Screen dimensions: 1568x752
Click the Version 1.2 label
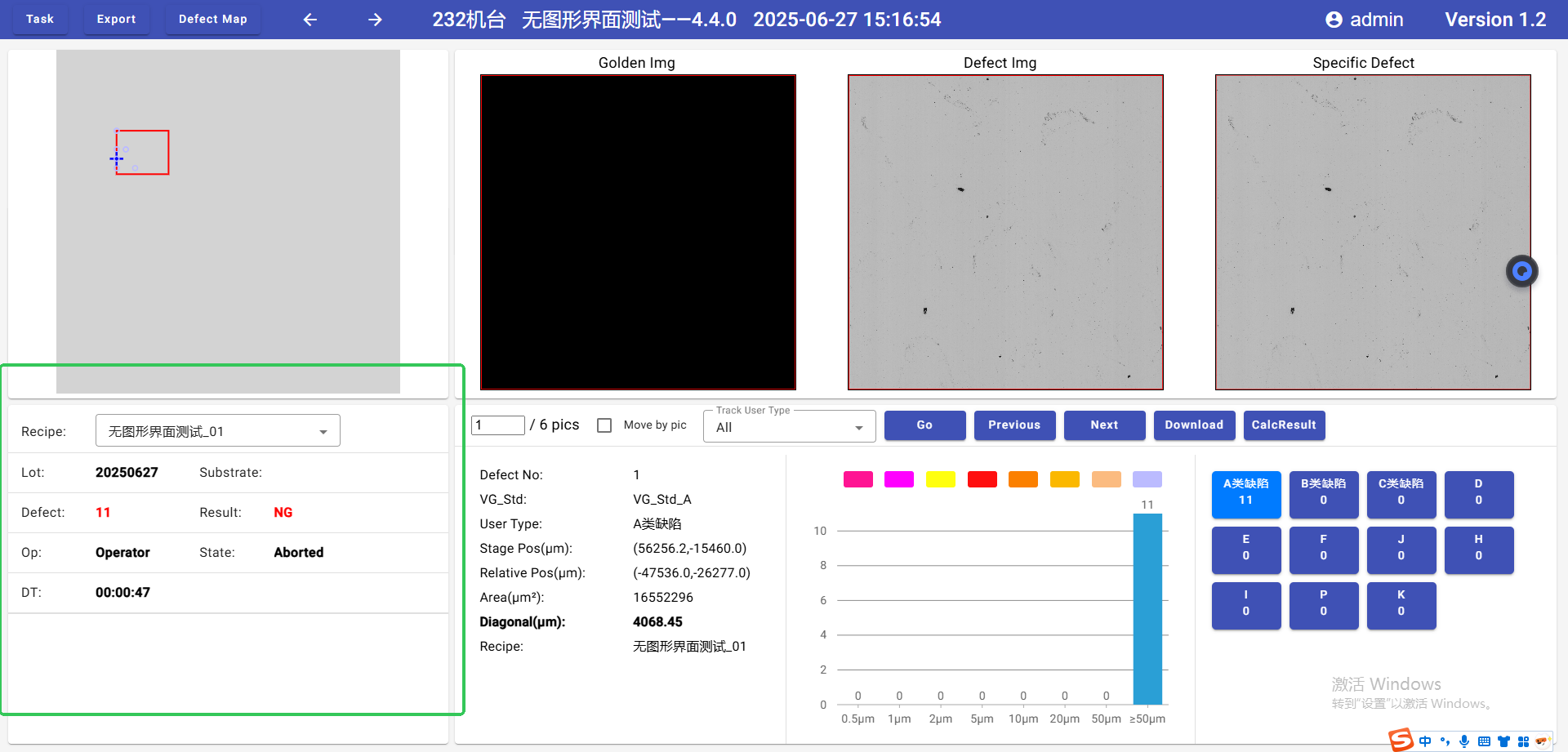click(x=1495, y=20)
